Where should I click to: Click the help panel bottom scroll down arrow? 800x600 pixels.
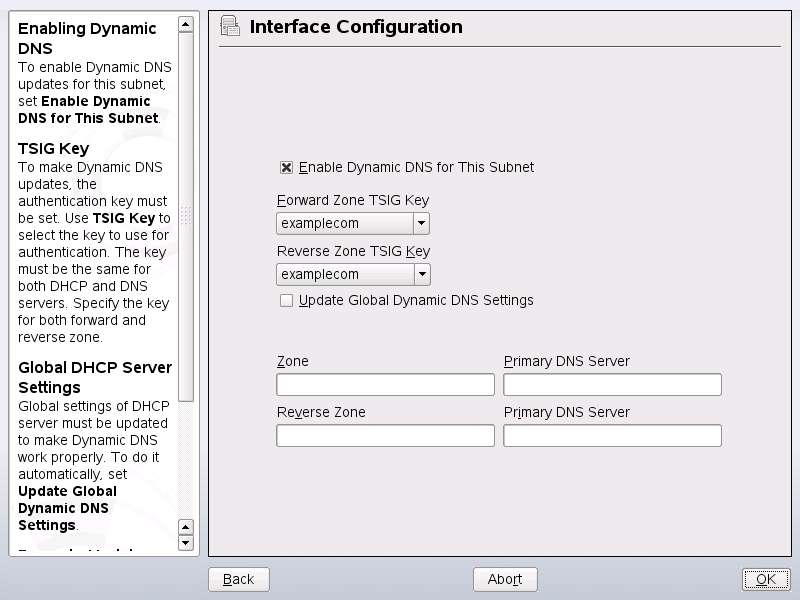pyautogui.click(x=186, y=543)
